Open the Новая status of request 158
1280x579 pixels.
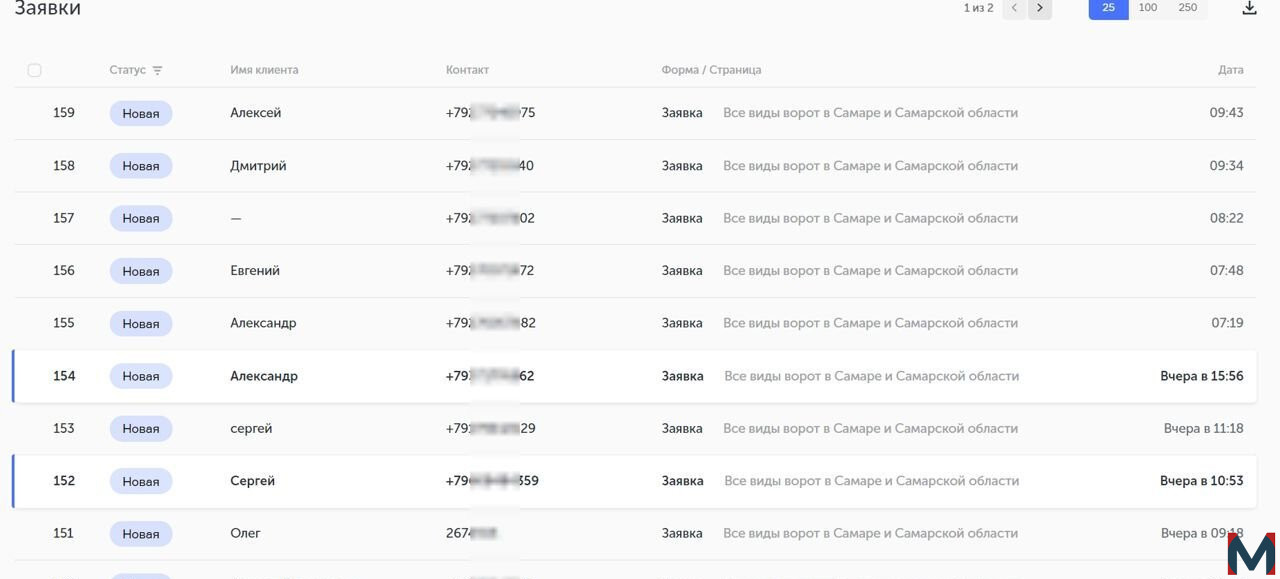[141, 166]
